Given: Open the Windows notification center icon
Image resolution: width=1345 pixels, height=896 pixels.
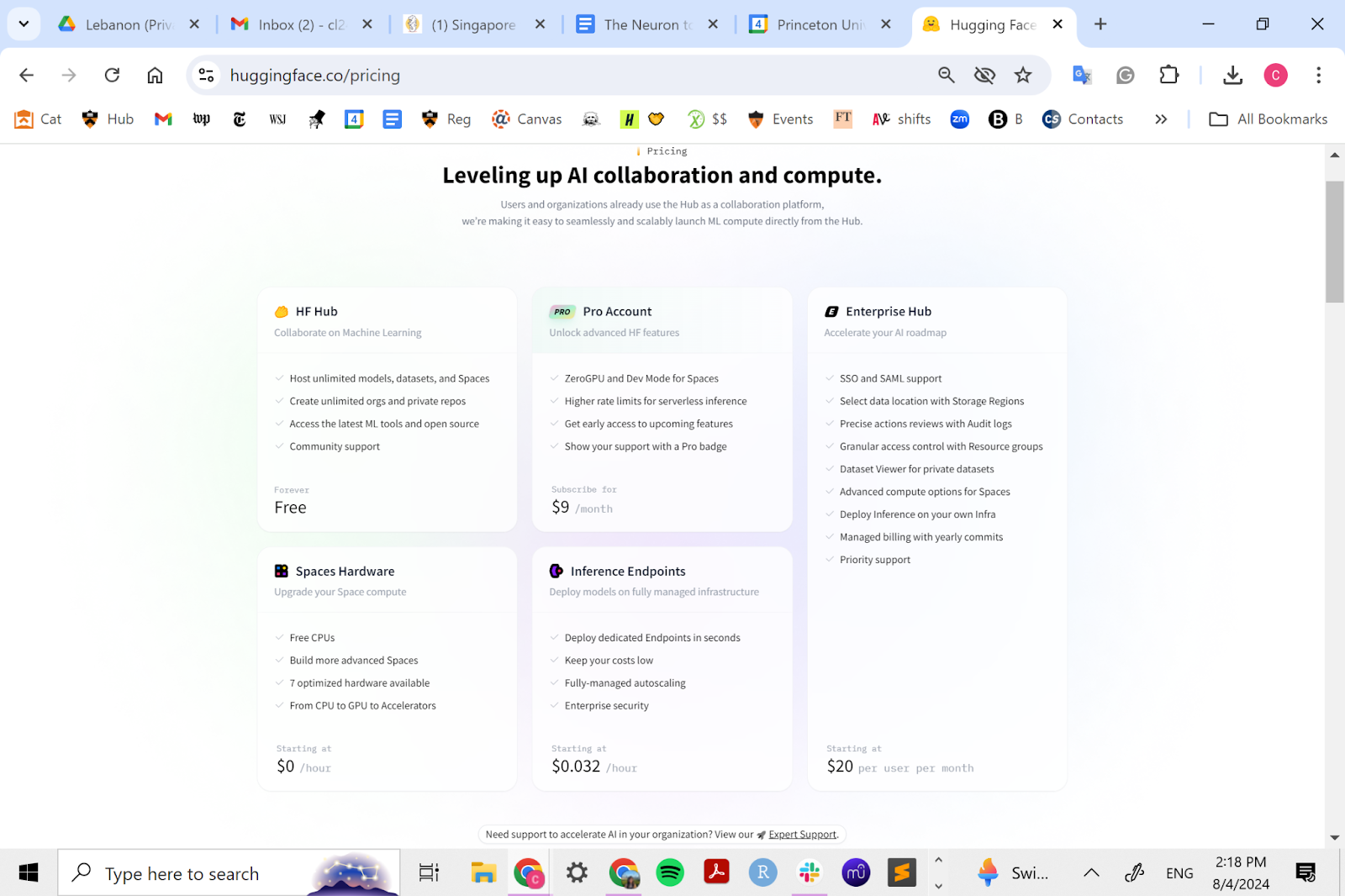Looking at the screenshot, I should pos(1305,873).
